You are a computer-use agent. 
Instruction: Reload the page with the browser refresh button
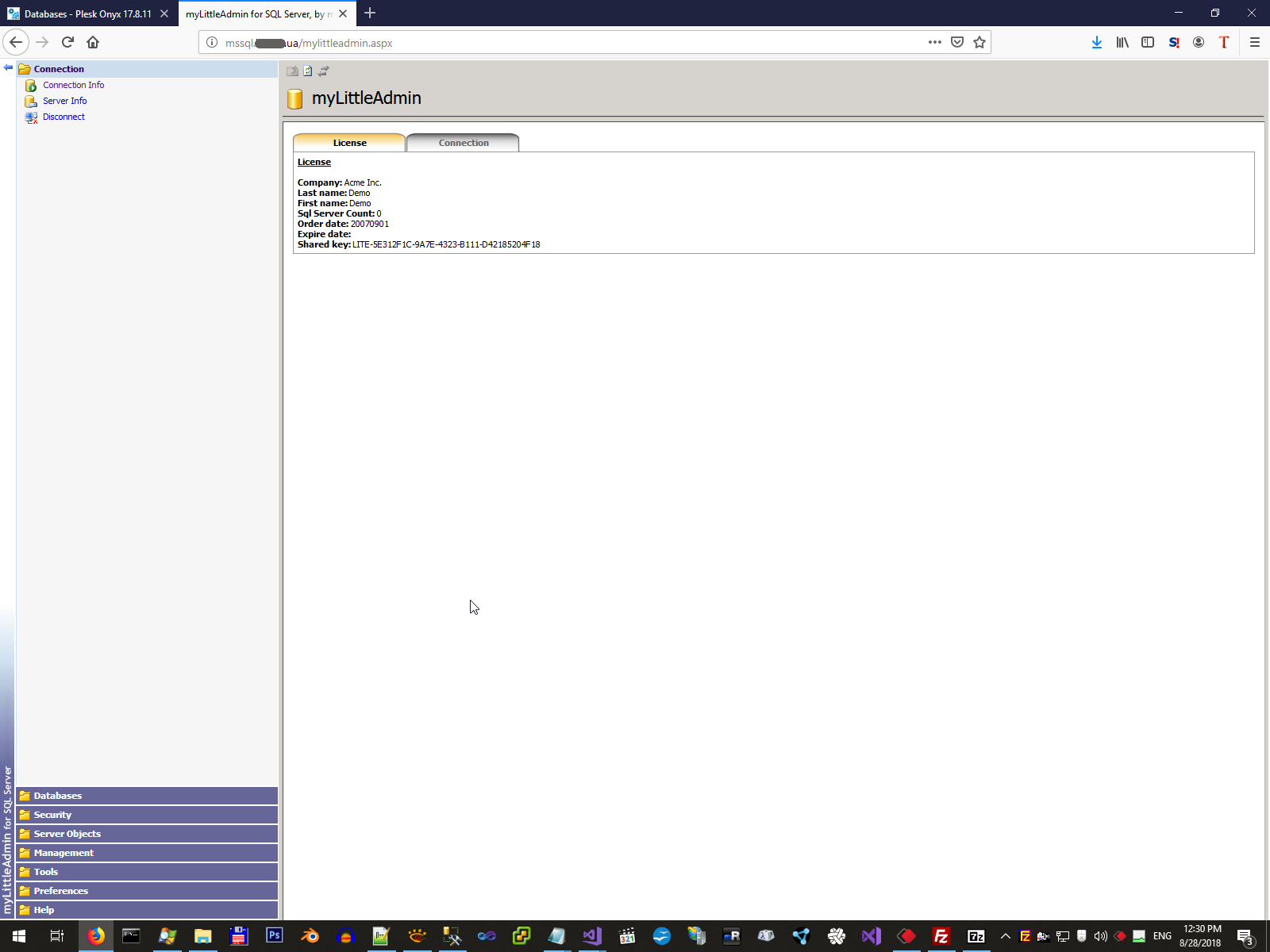pyautogui.click(x=67, y=42)
